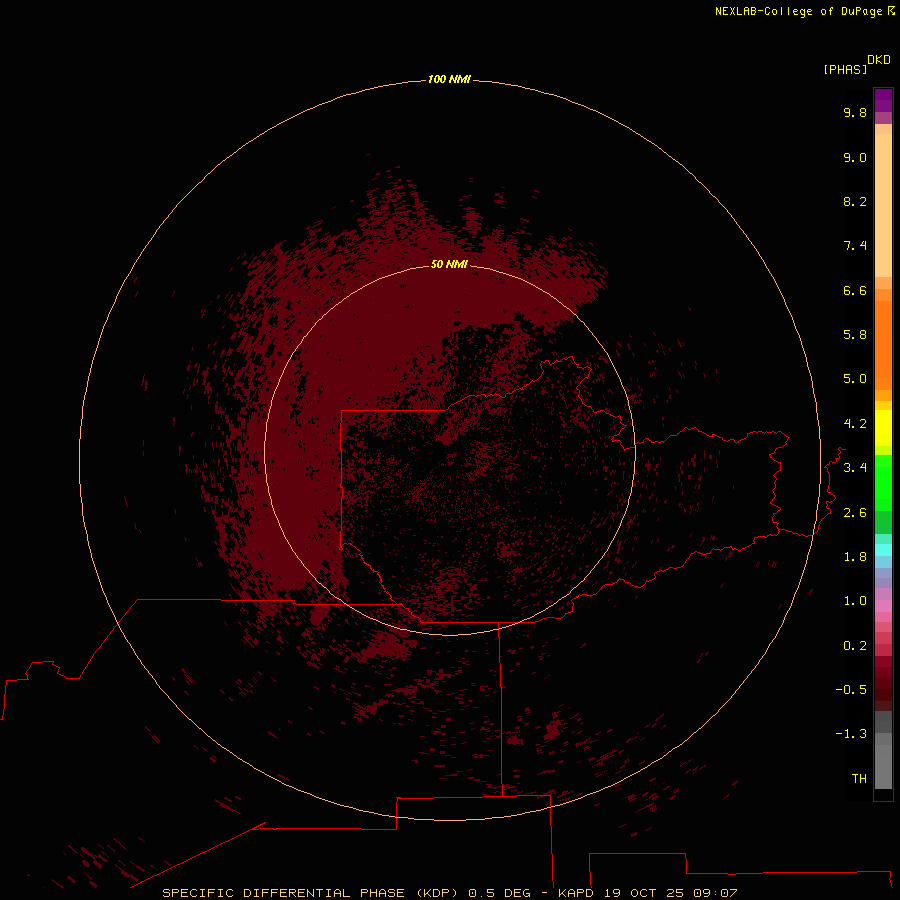Click the pale peach section of the color bar
Viewport: 900px width, 900px height.
pyautogui.click(x=883, y=205)
